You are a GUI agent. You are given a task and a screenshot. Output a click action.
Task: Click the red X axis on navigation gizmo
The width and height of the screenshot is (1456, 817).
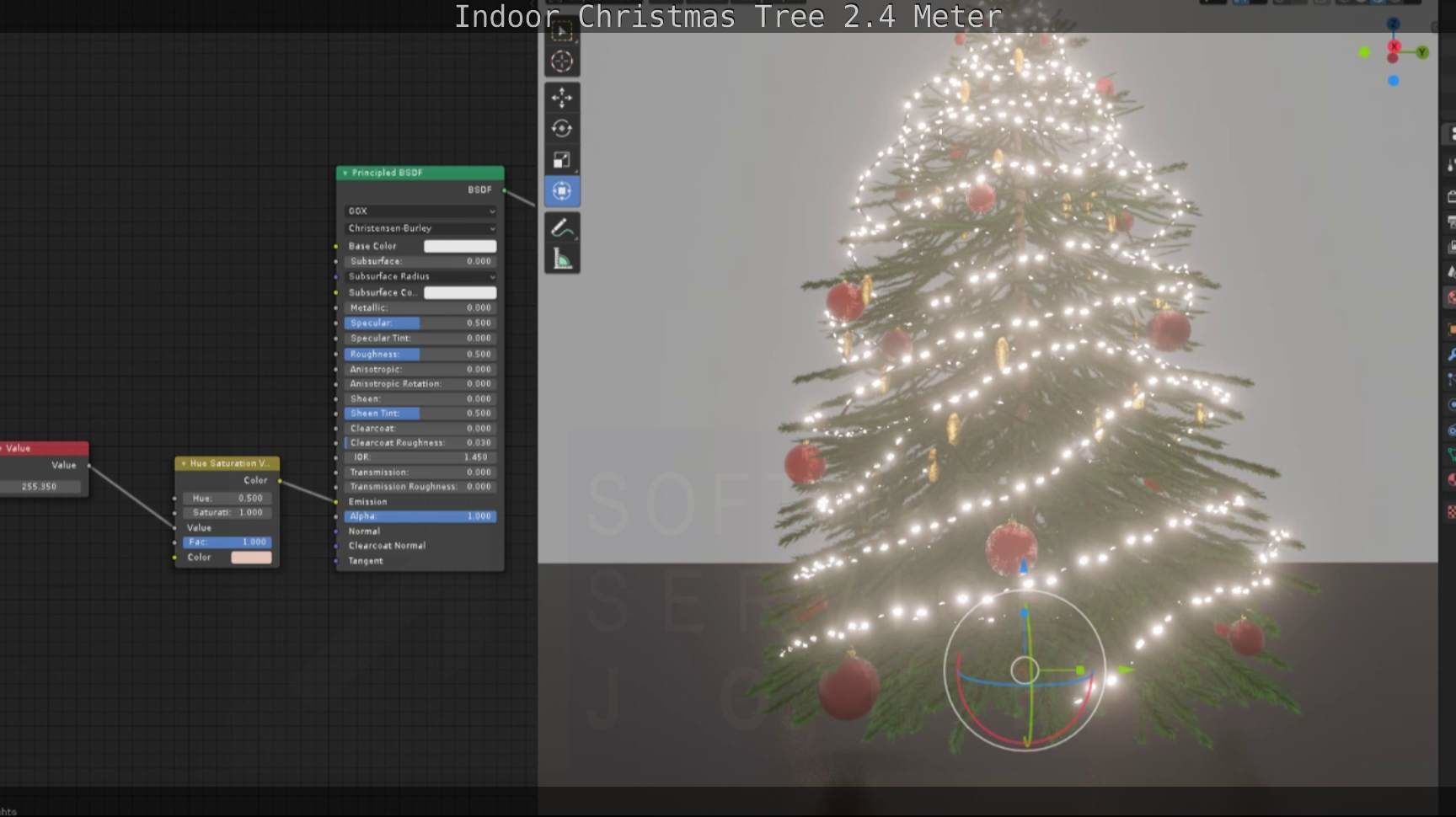1394,46
